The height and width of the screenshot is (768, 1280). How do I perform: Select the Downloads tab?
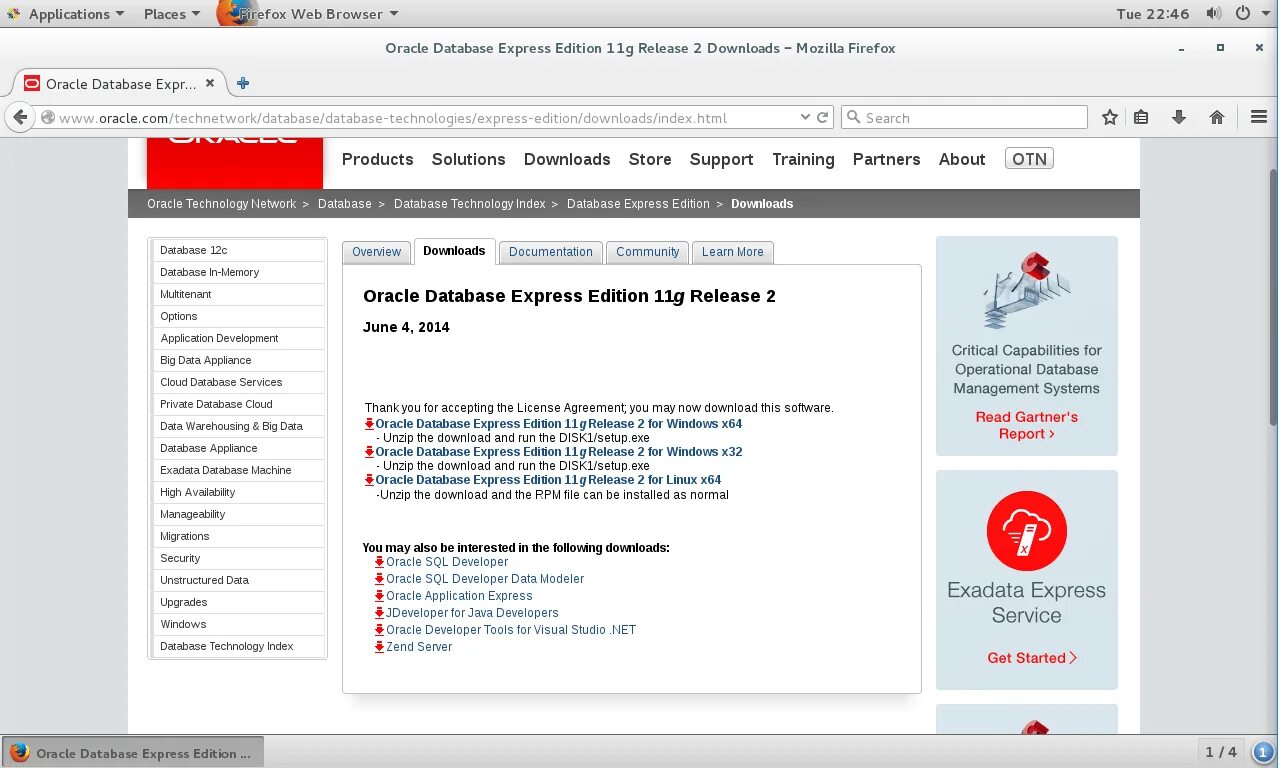click(x=454, y=251)
